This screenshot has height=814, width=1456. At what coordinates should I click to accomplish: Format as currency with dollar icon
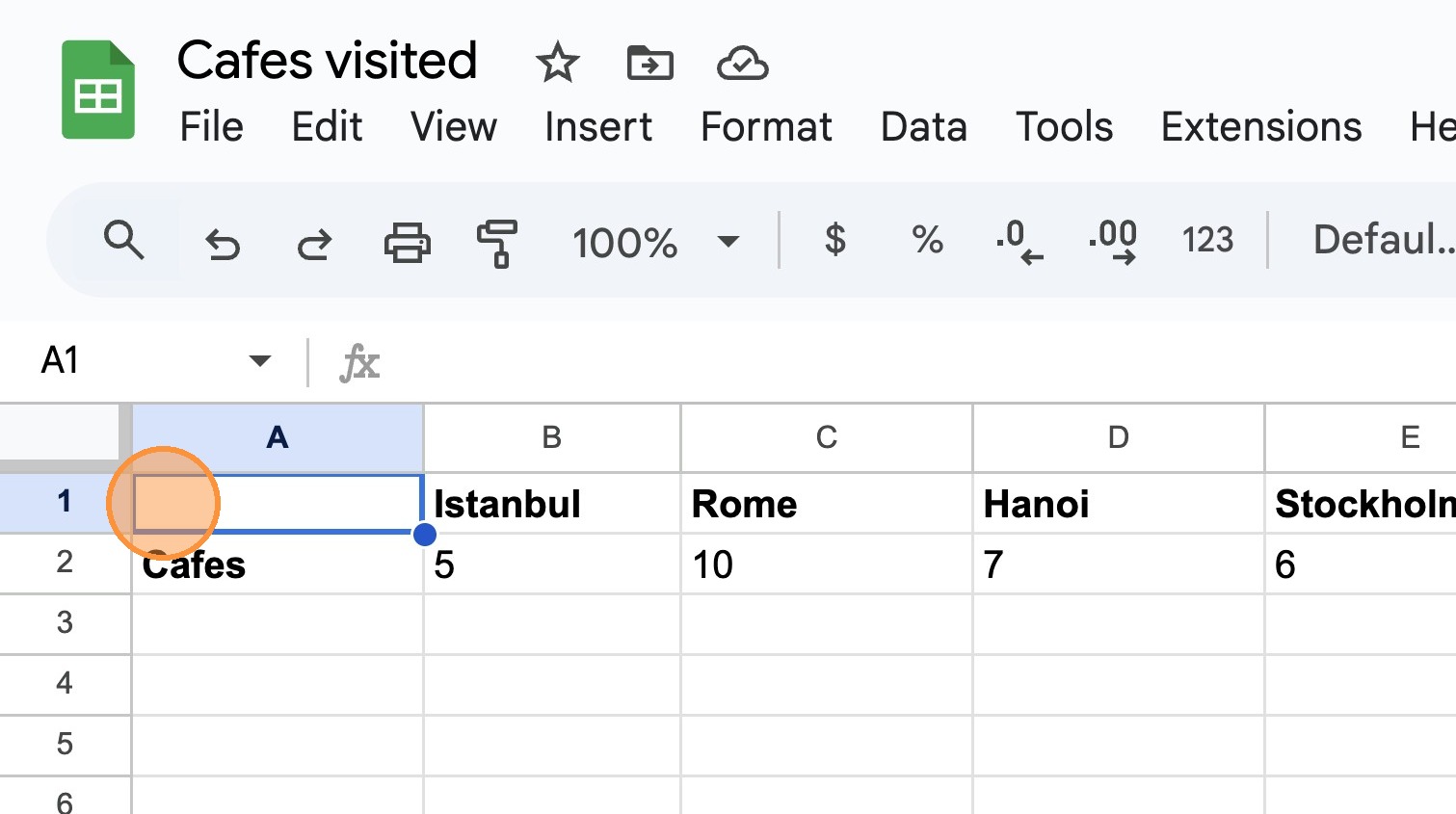(x=835, y=240)
